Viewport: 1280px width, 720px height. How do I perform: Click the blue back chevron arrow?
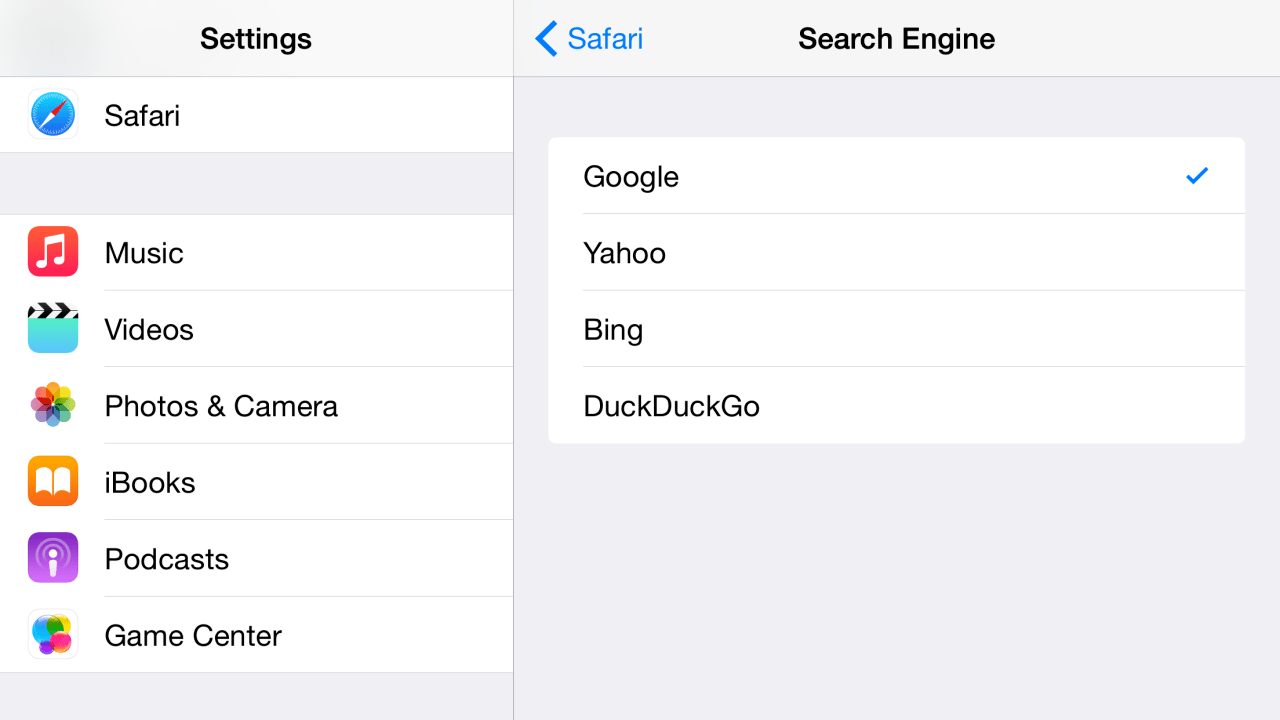(x=544, y=38)
